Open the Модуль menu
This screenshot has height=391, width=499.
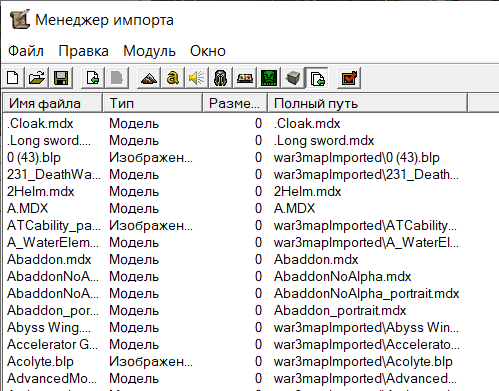click(x=149, y=51)
